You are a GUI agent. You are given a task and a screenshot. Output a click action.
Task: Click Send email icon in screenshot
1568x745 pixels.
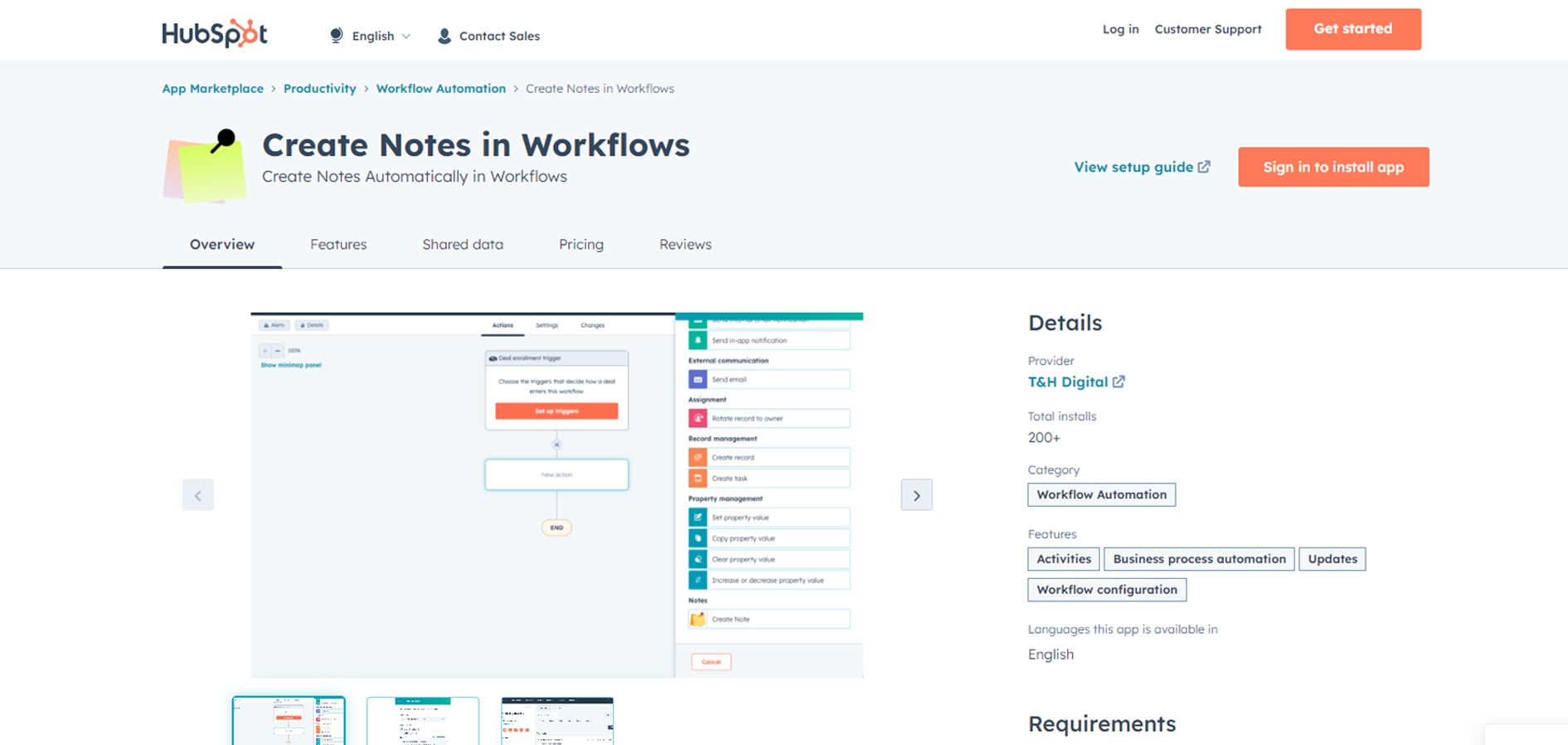698,379
